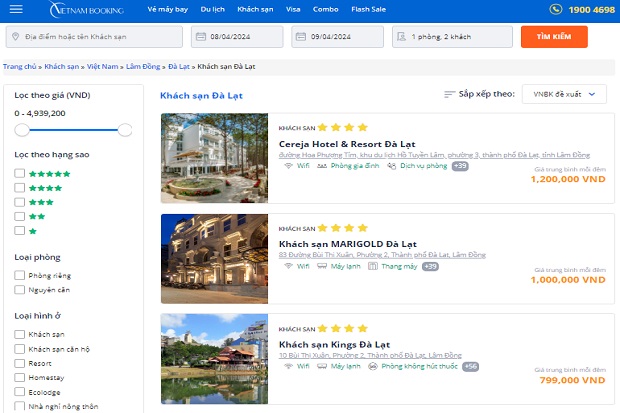The height and width of the screenshot is (413, 620).
Task: Open Cereja Hotel & Resort Đà Lạt title
Action: [x=347, y=144]
